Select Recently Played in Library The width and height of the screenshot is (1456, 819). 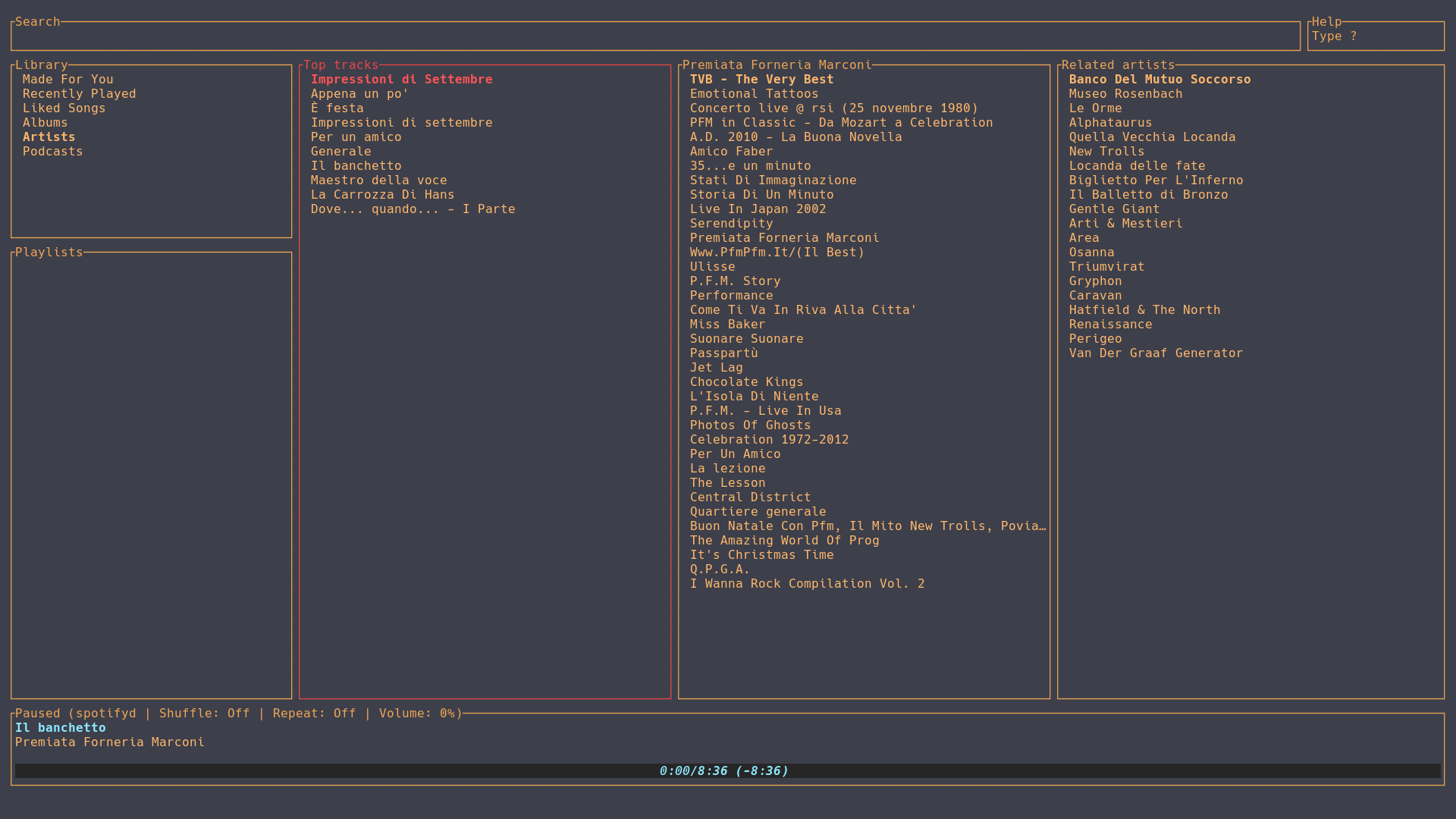point(79,94)
